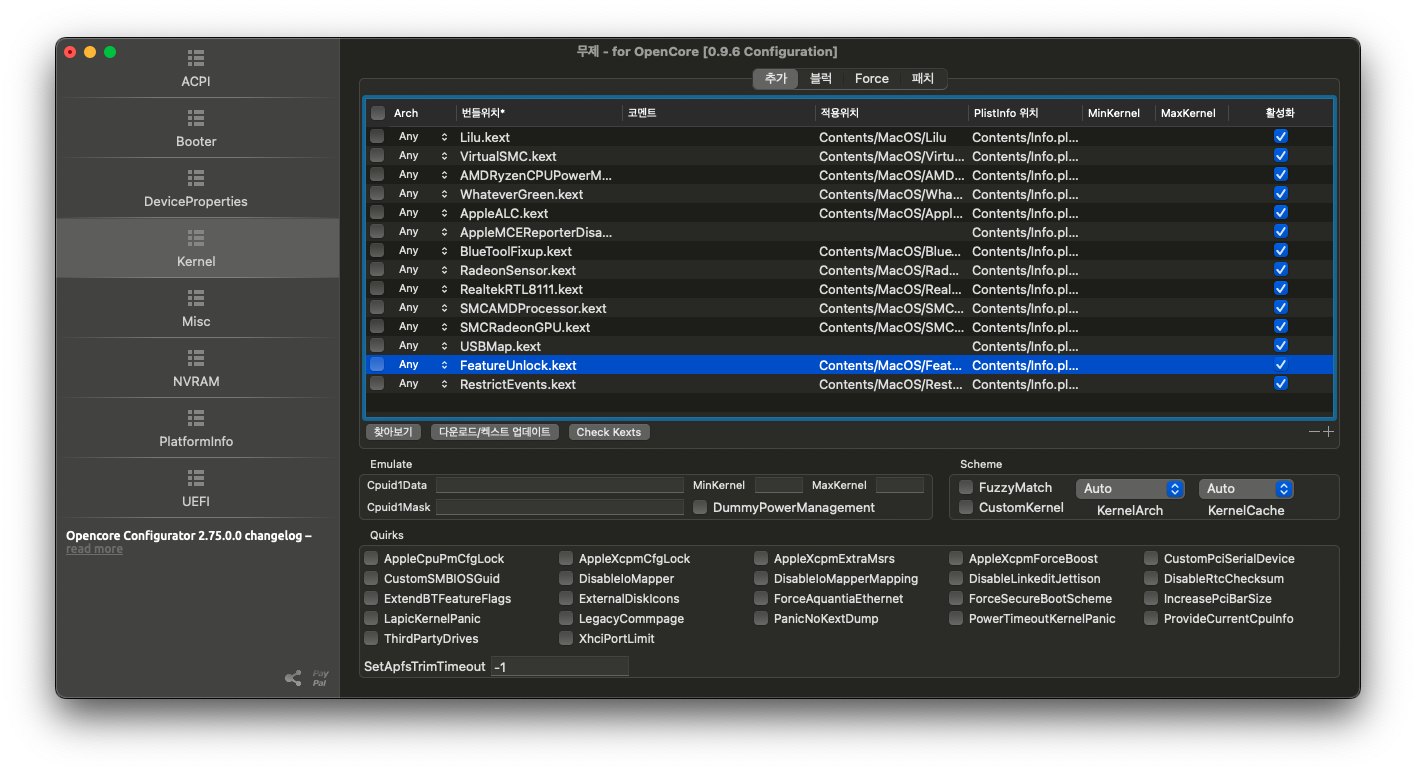Viewport: 1416px width, 772px height.
Task: Toggle the DummyPowerManagement checkbox
Action: click(700, 507)
